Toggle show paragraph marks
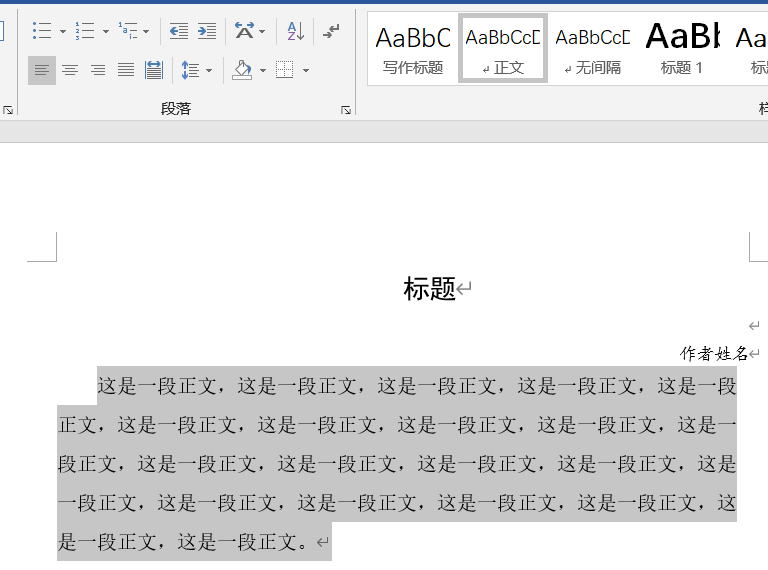768x570 pixels. tap(331, 31)
